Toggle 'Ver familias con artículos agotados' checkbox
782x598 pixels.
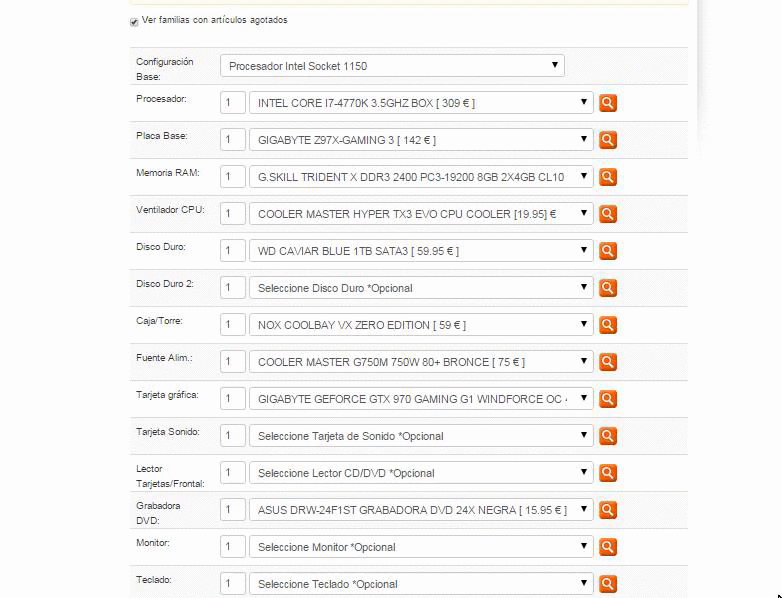click(134, 22)
